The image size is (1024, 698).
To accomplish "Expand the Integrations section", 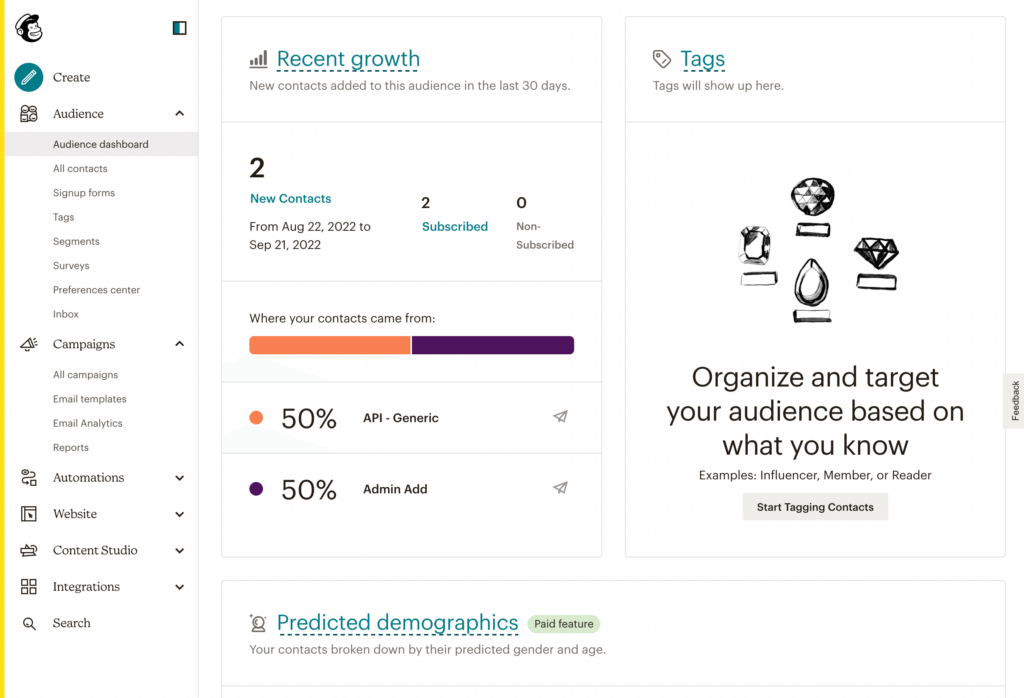I will pos(180,587).
